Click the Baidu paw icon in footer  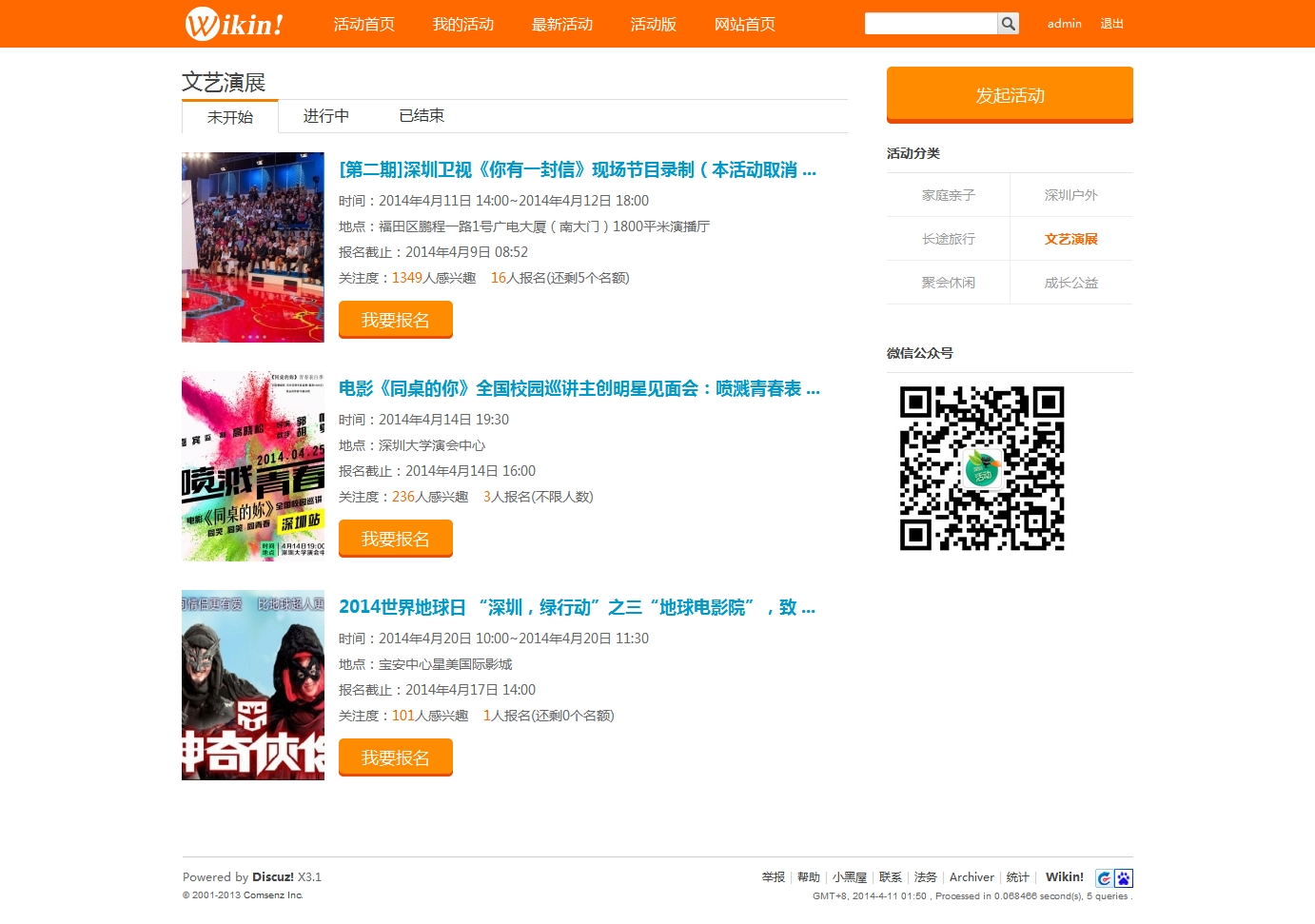(x=1124, y=878)
